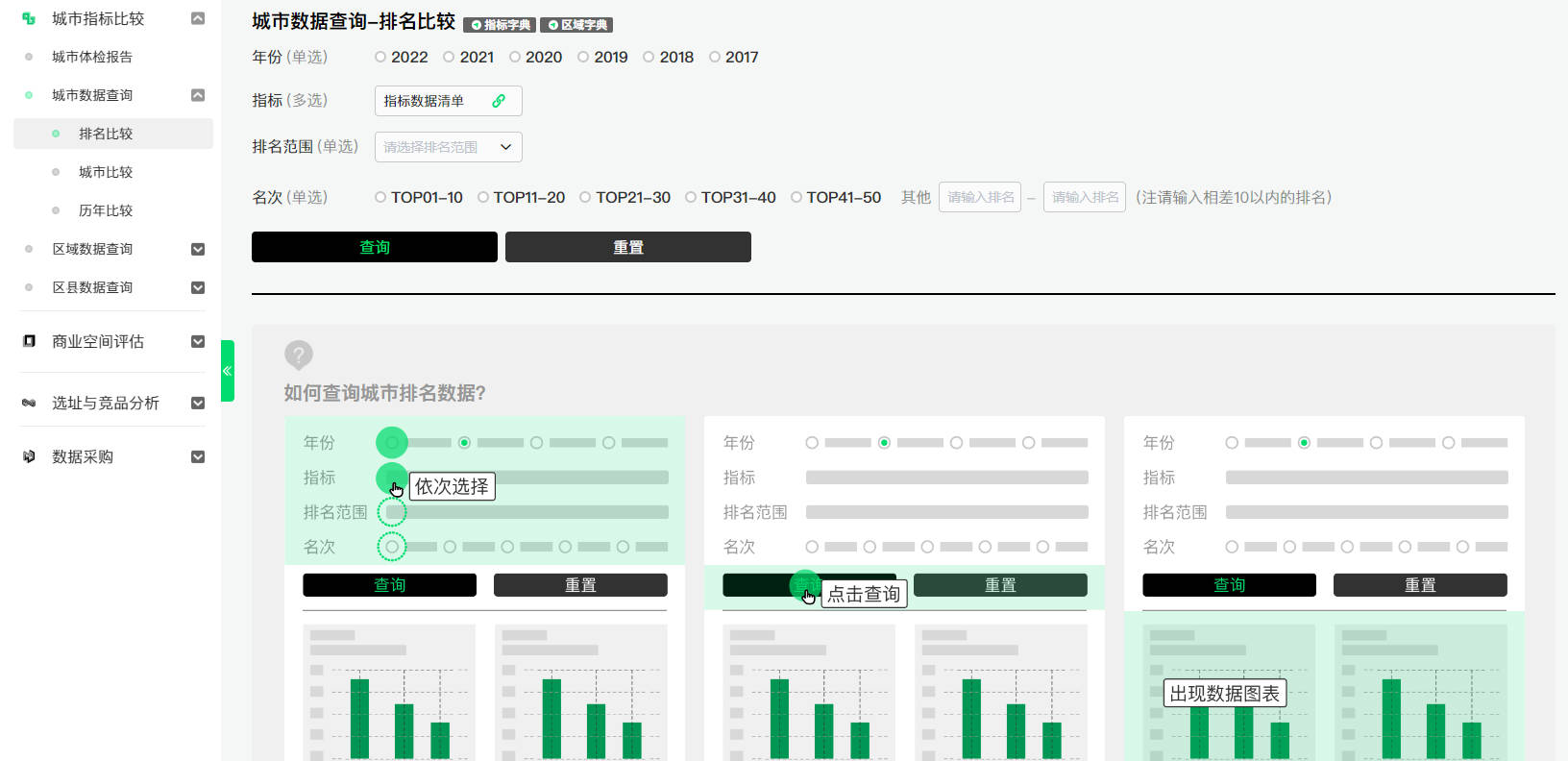Click the 数据采购 sidebar icon
Viewport: 1568px width, 761px height.
point(29,456)
